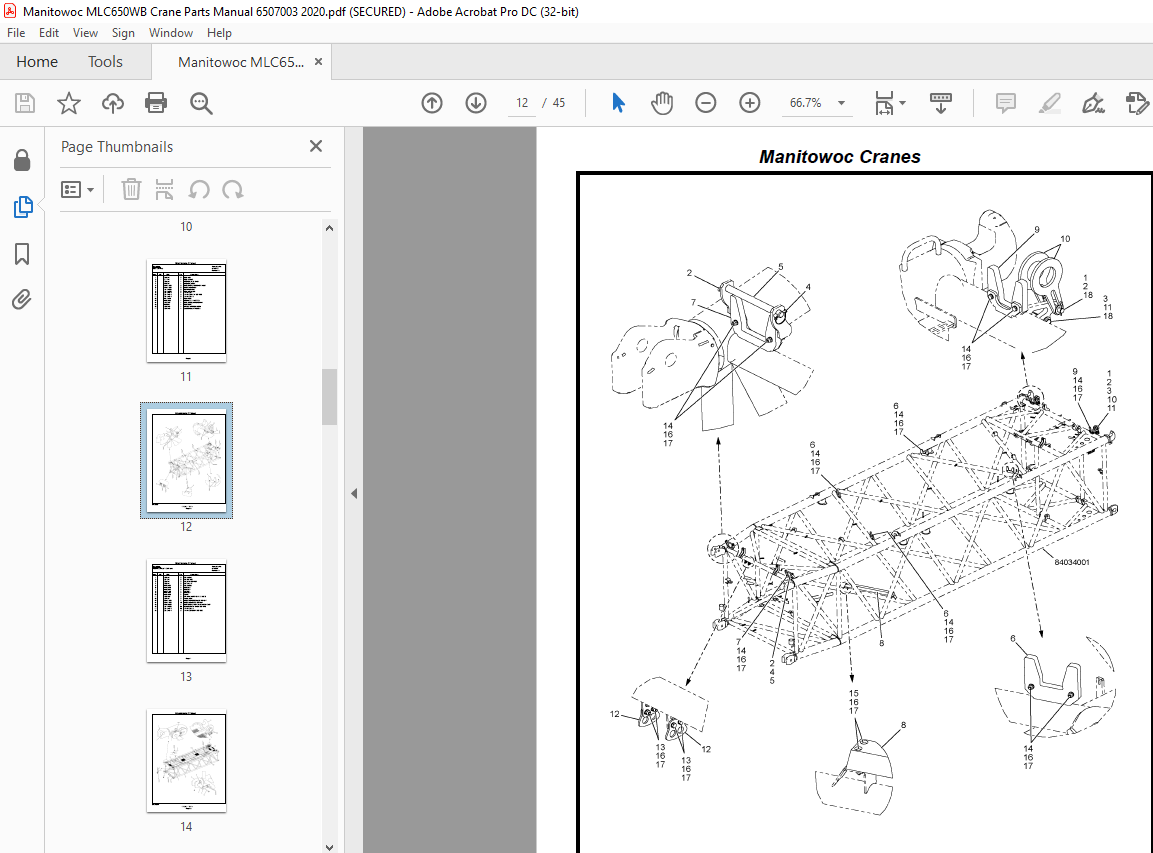Viewport: 1153px width, 853px height.
Task: Open the zoom level dropdown arrow
Action: pos(841,103)
